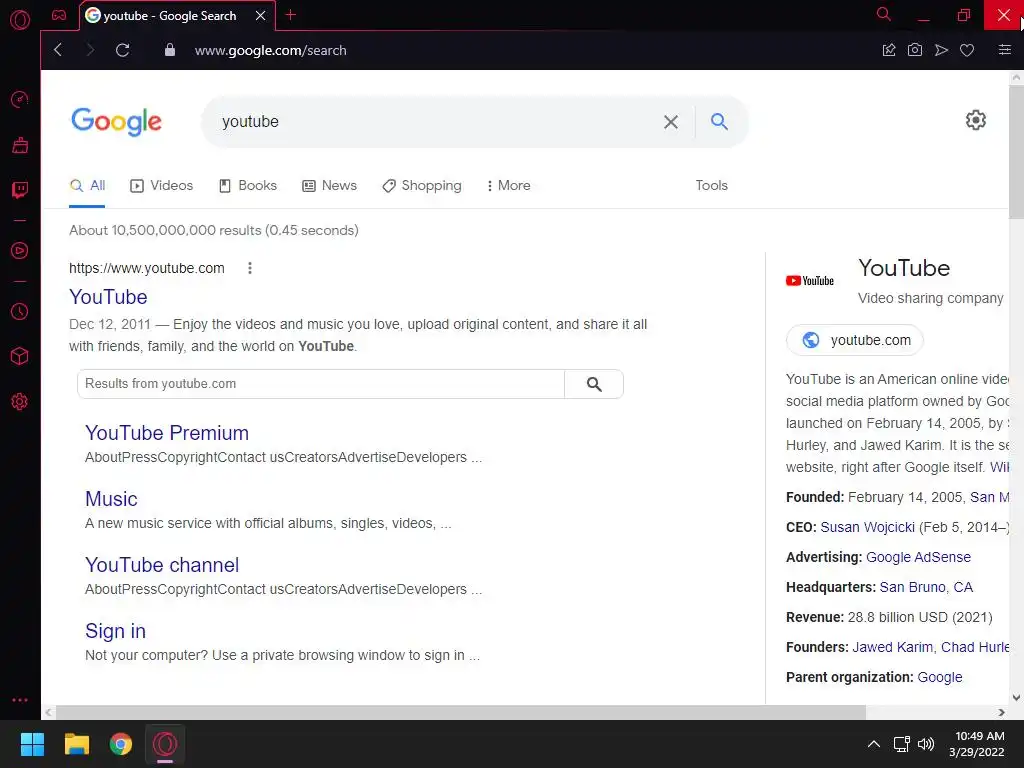Open the taskbar clock showing 10:49 AM

pyautogui.click(x=976, y=744)
